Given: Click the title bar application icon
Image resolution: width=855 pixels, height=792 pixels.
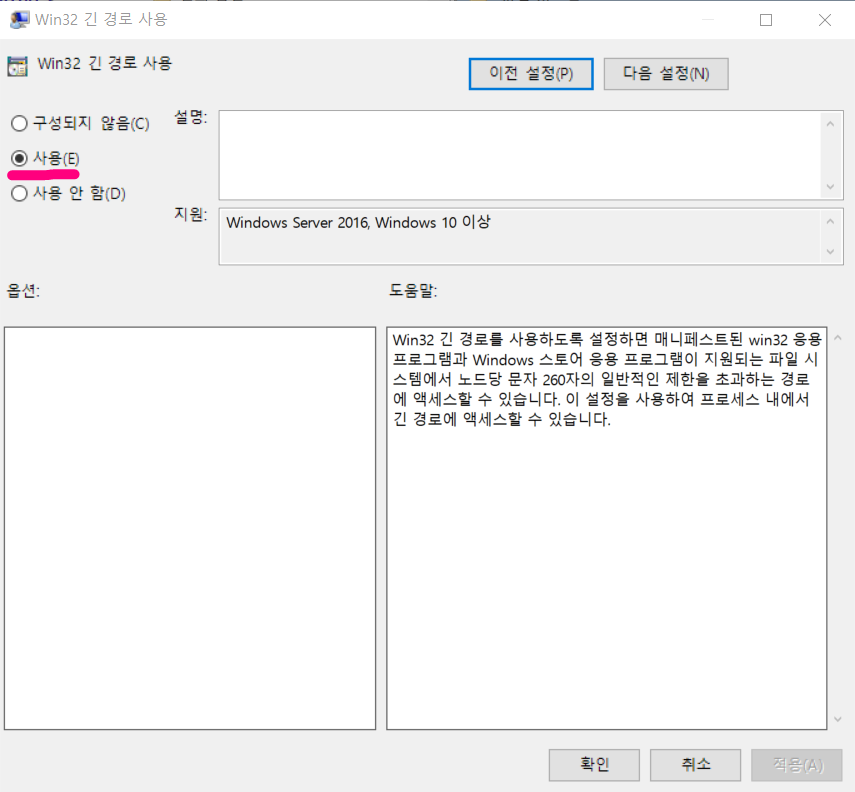Looking at the screenshot, I should click(x=20, y=20).
